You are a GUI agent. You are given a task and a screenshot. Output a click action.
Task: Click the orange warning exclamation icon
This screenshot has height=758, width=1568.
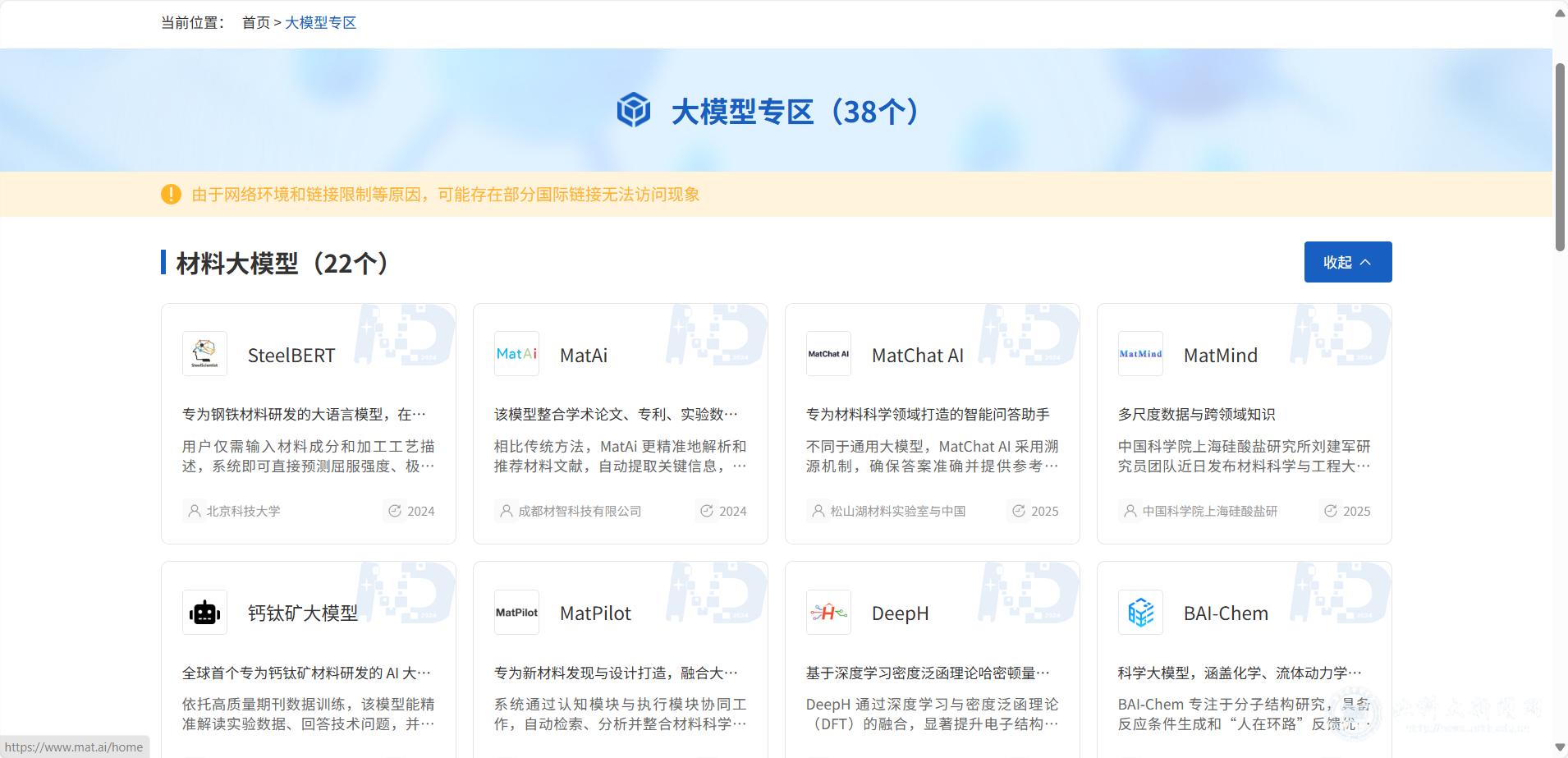[171, 195]
